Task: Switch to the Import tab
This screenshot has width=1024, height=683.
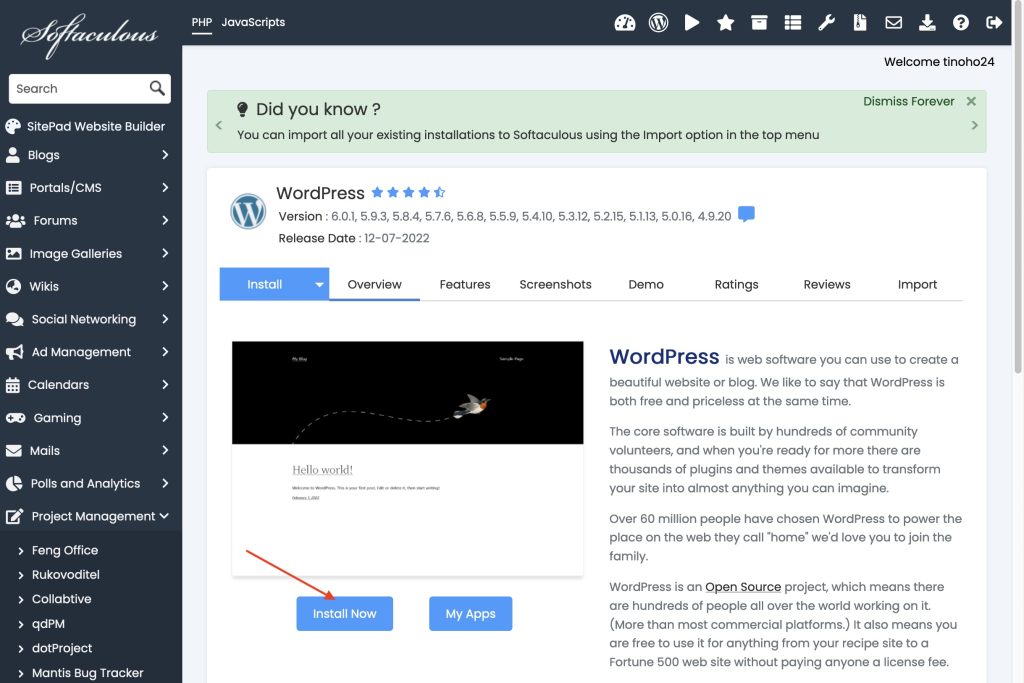Action: pyautogui.click(x=917, y=284)
